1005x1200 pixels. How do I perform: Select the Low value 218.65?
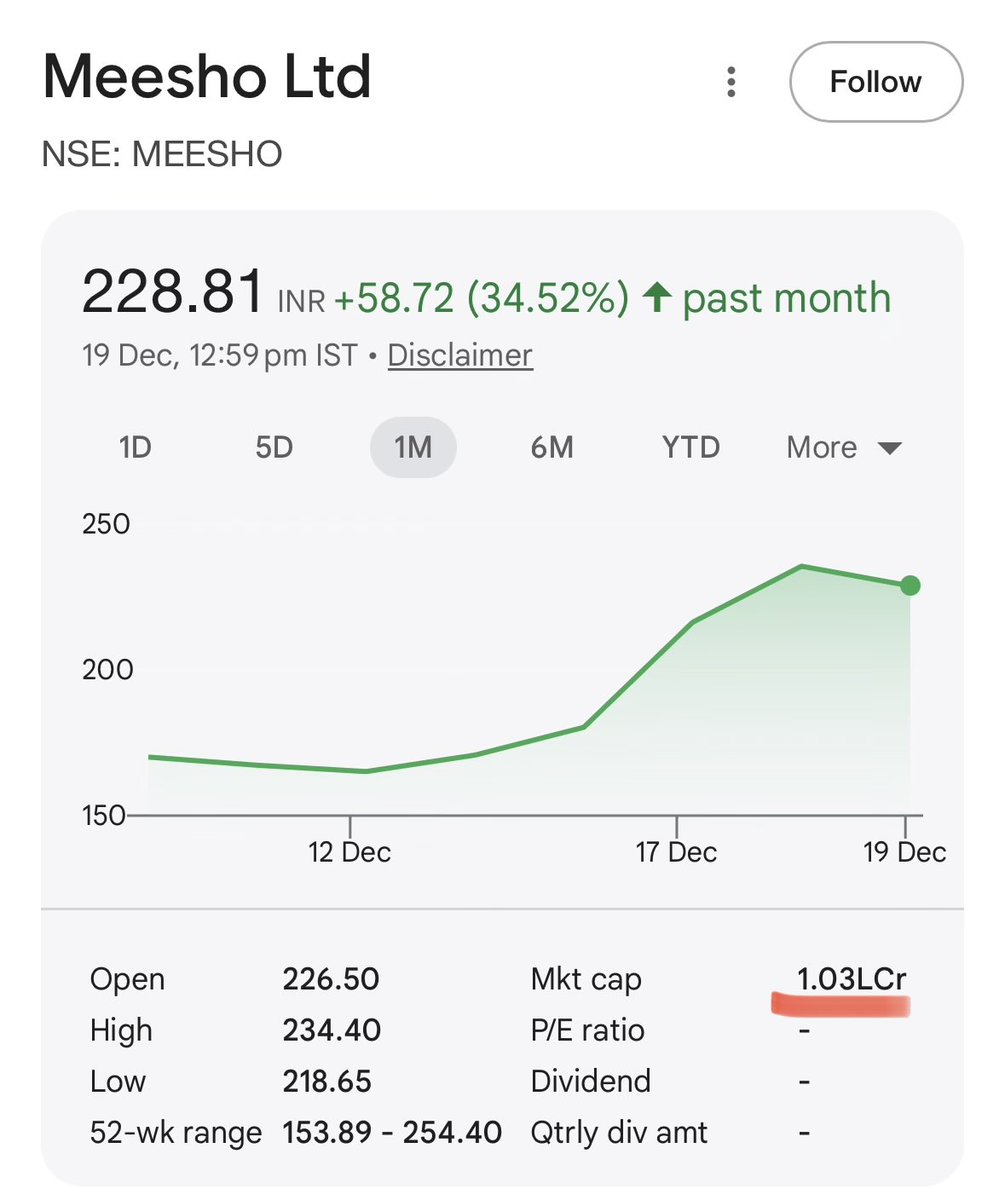click(328, 1081)
